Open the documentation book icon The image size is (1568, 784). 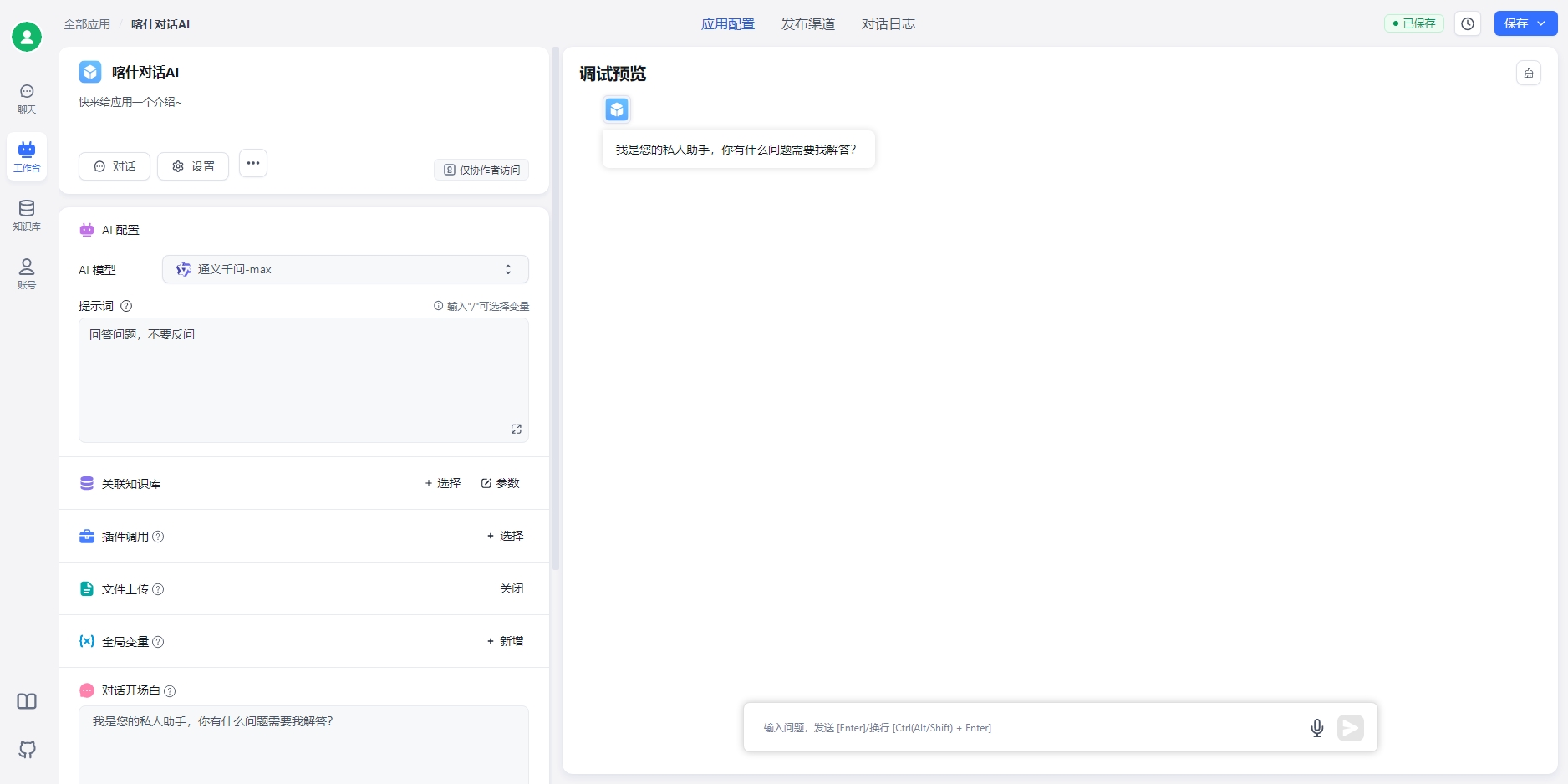coord(27,701)
